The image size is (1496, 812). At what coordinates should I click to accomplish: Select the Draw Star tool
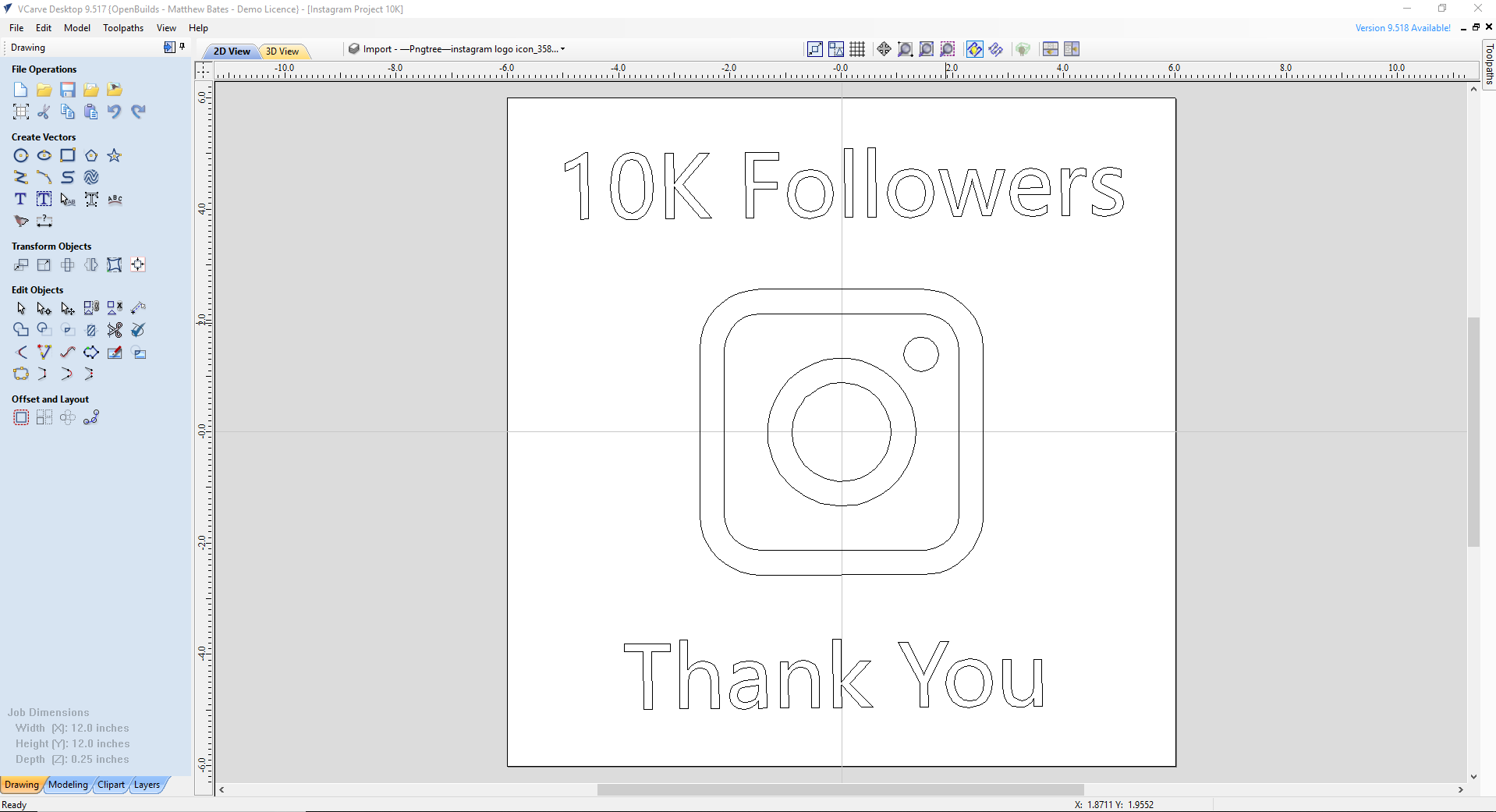115,155
